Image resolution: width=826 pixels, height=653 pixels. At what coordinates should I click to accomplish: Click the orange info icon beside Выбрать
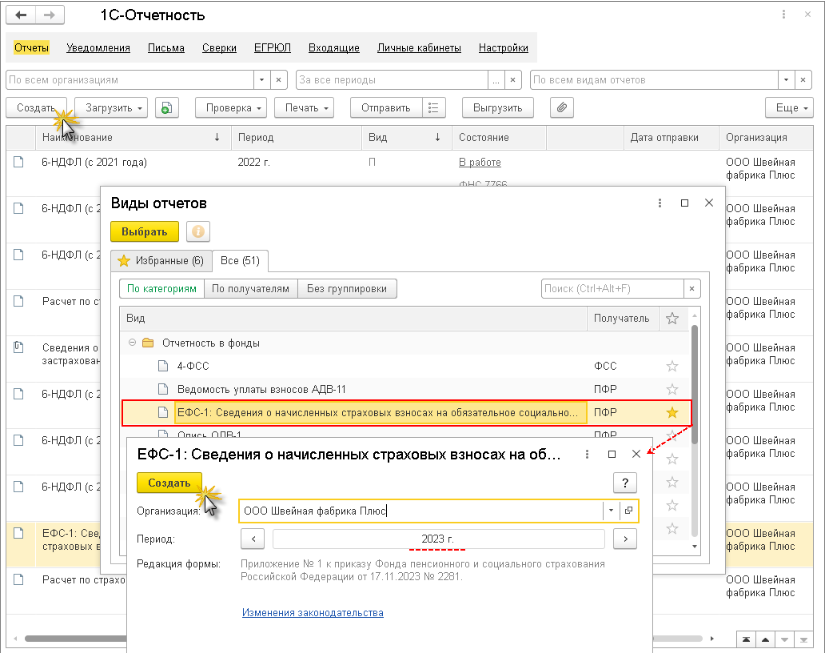[x=198, y=232]
